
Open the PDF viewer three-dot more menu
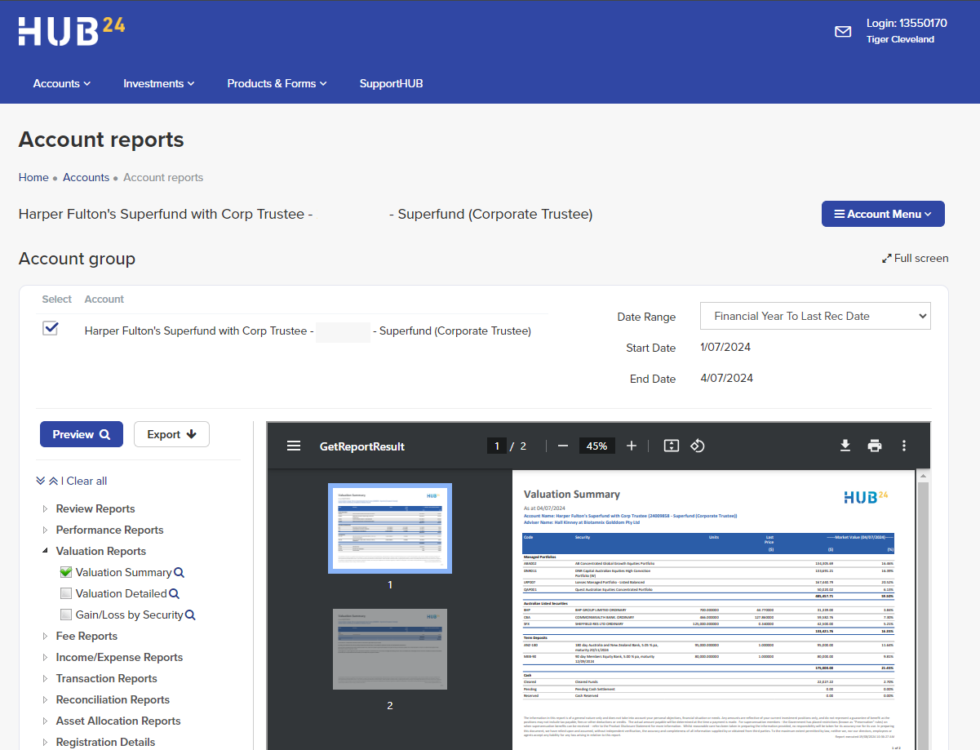tap(904, 446)
